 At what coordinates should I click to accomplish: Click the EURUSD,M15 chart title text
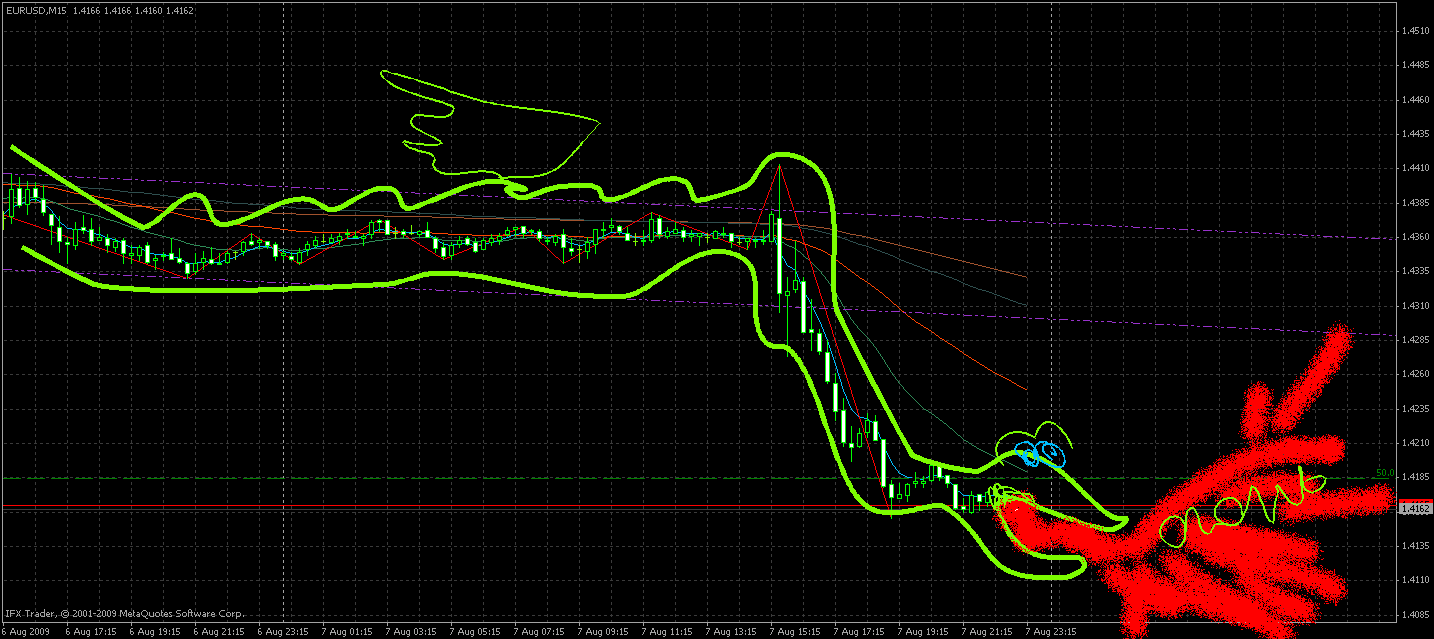(35, 10)
